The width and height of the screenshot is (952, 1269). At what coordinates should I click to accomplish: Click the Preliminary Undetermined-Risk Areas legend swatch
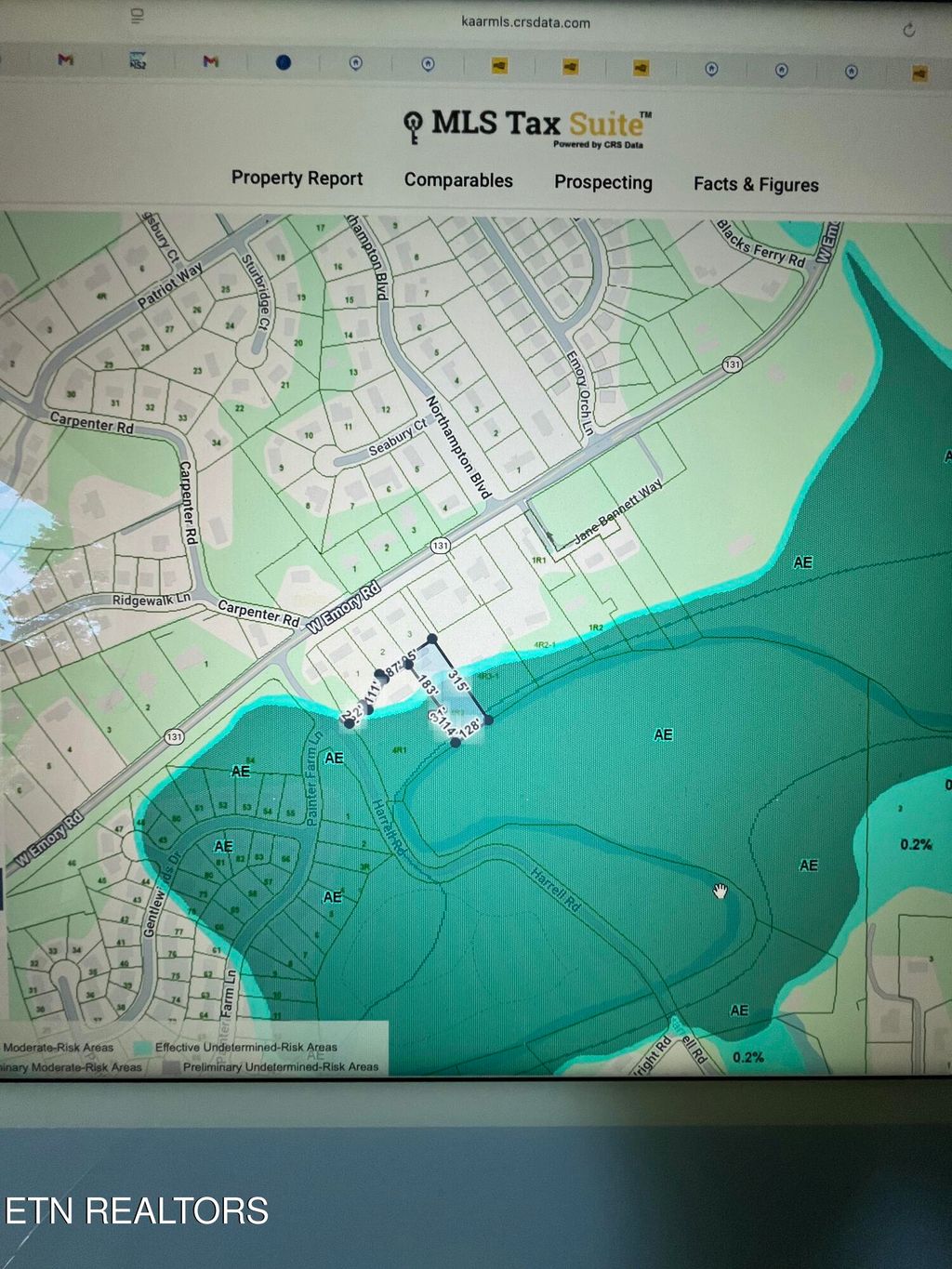[x=170, y=1067]
